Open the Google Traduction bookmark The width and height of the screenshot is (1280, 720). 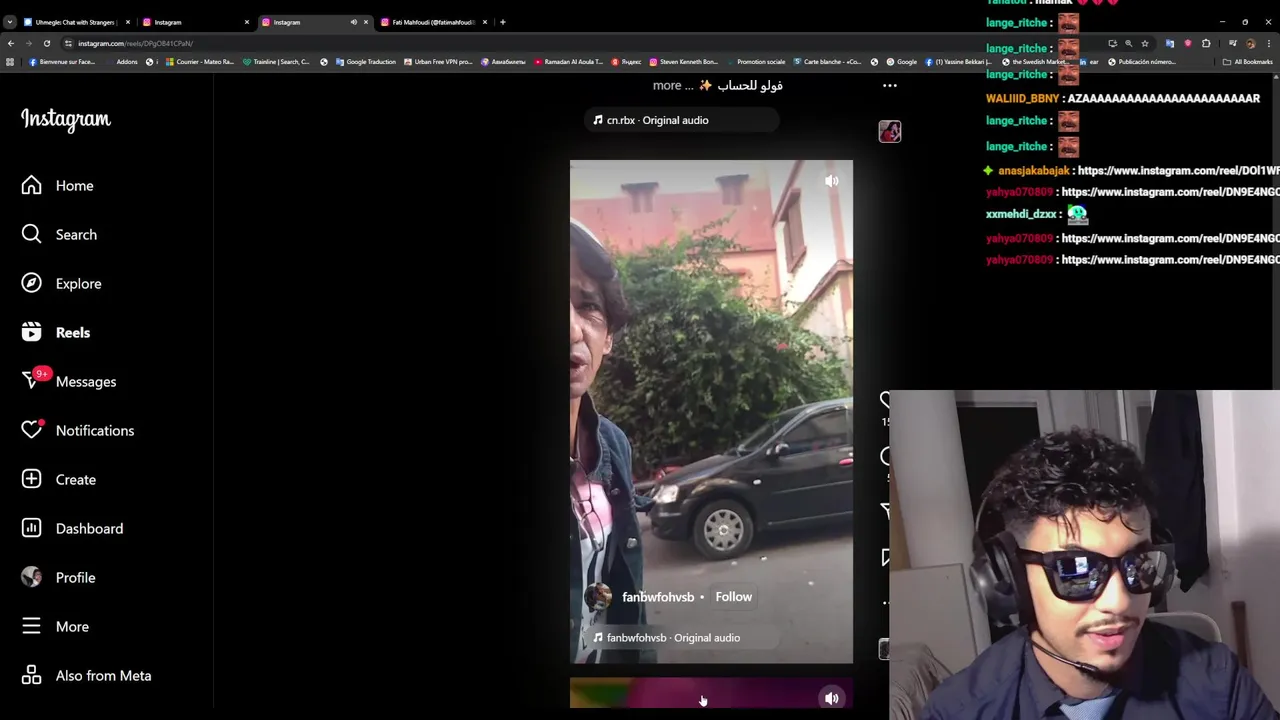click(365, 62)
